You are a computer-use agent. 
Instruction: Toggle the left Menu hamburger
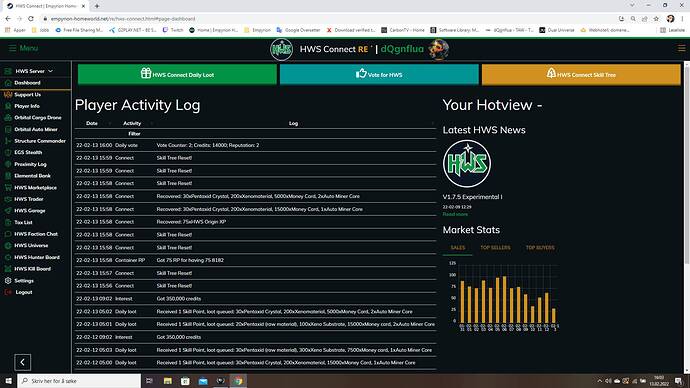[x=12, y=48]
